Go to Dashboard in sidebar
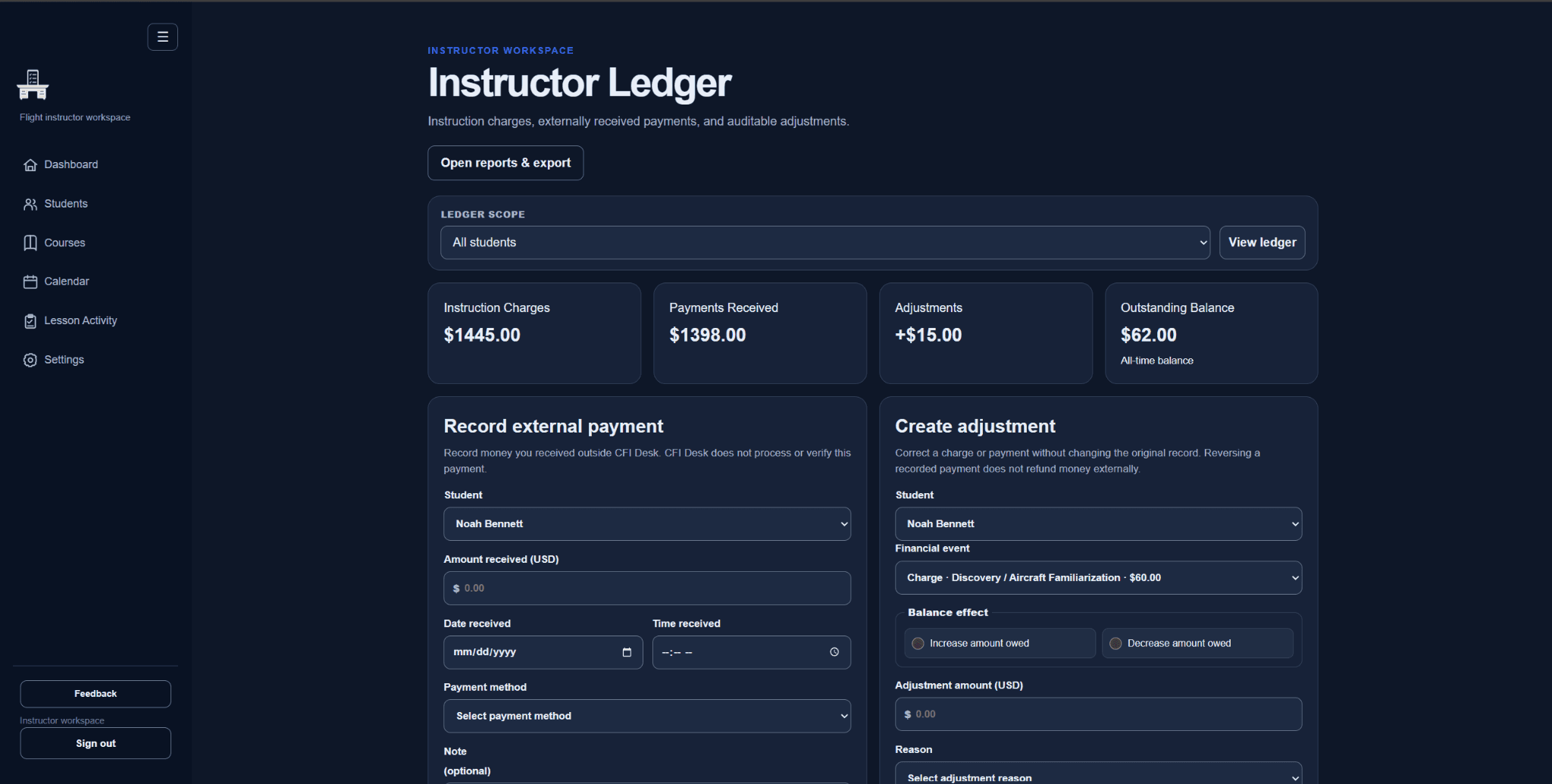Image resolution: width=1552 pixels, height=784 pixels. point(71,164)
